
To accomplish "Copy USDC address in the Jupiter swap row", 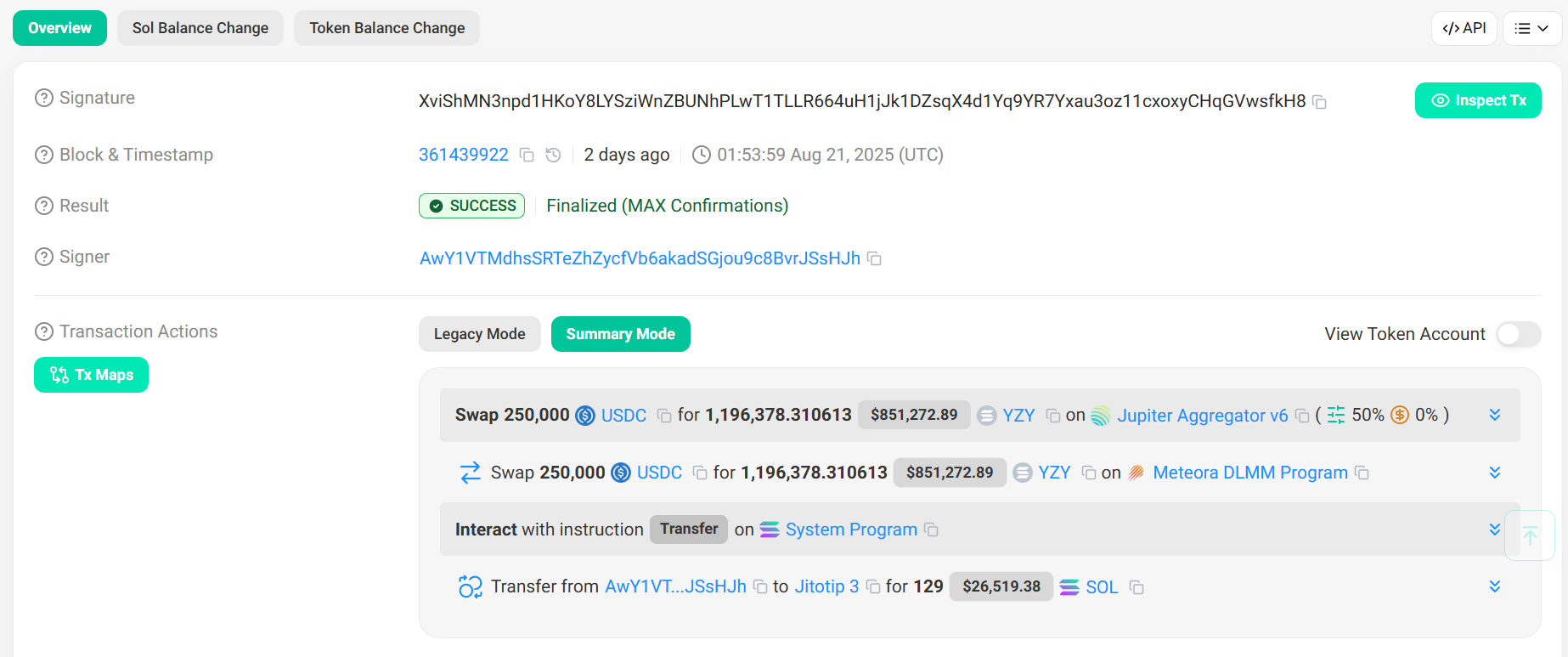I will (x=664, y=416).
